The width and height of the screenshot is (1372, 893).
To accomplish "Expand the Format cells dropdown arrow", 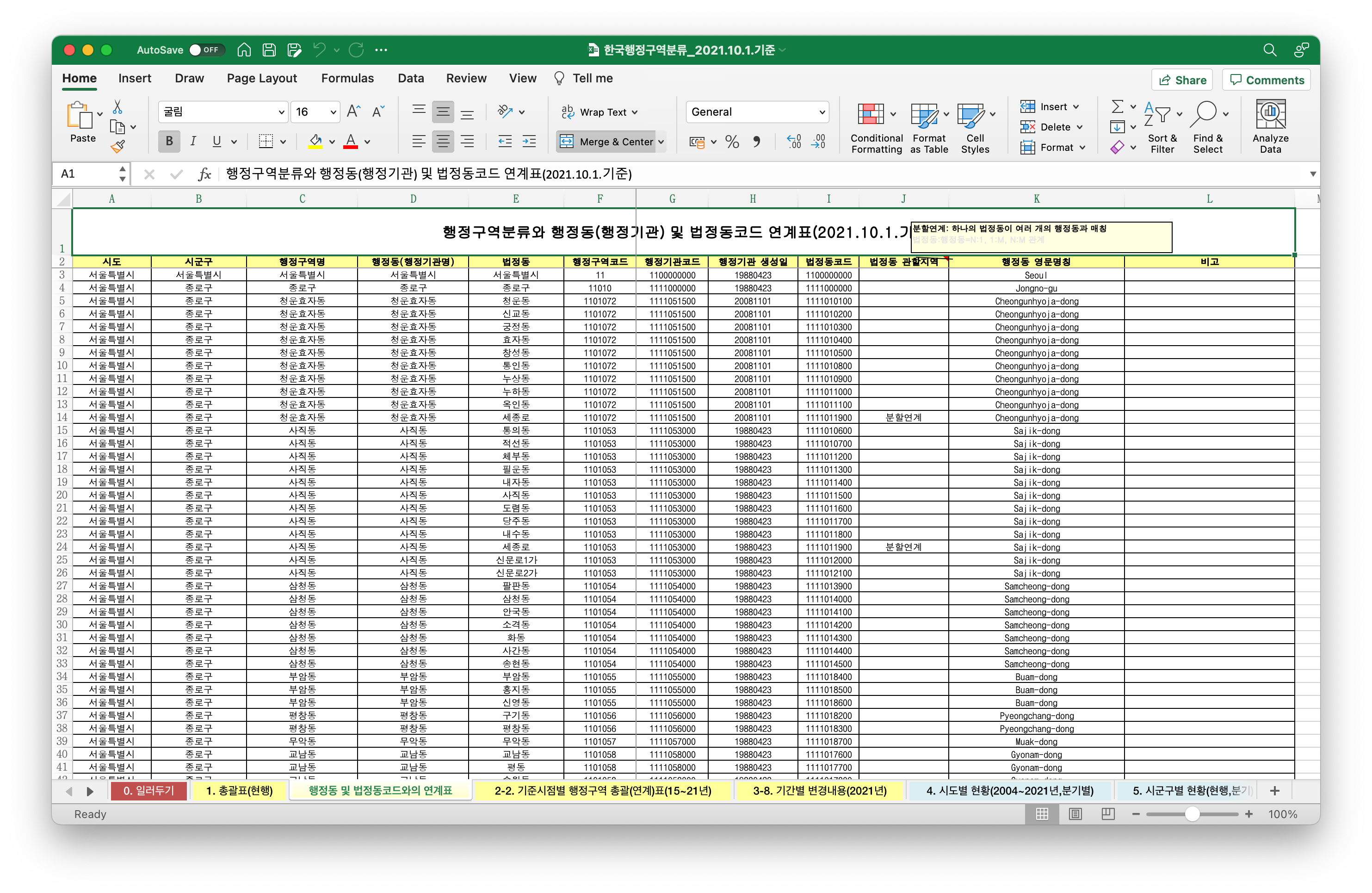I will [1082, 148].
